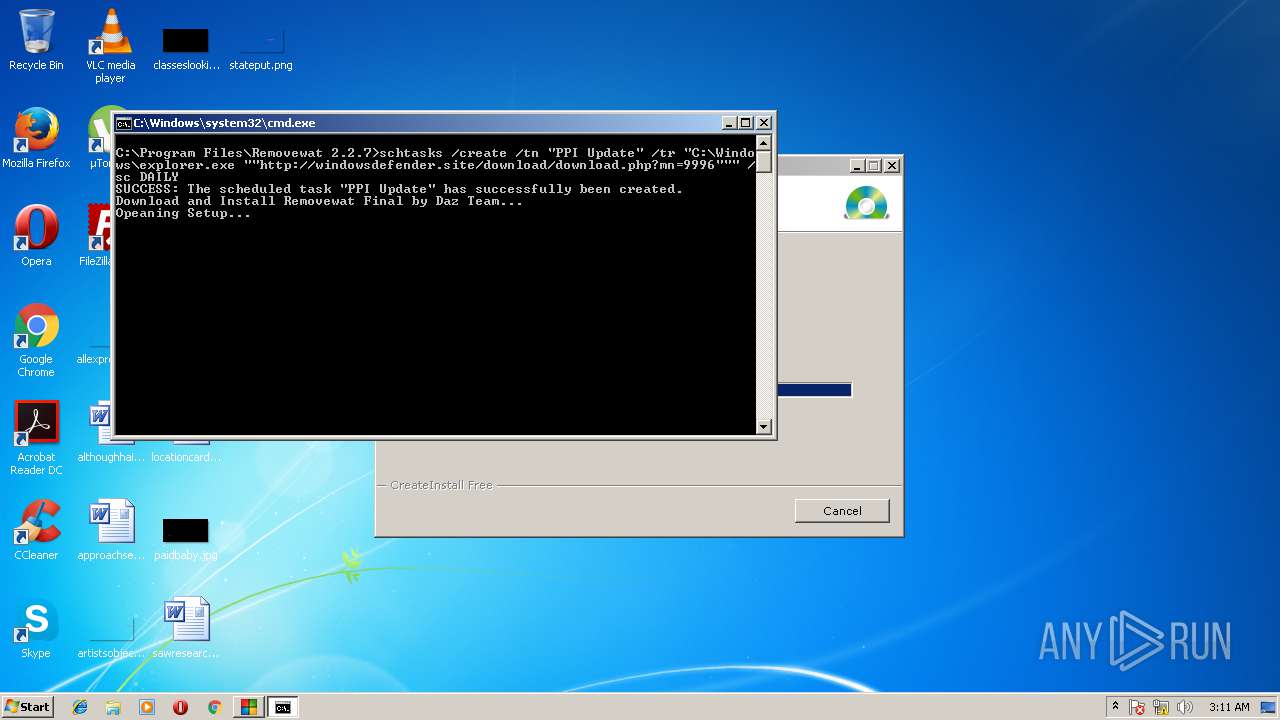The image size is (1280, 720).
Task: Click the cmd.exe title bar text
Action: click(225, 123)
